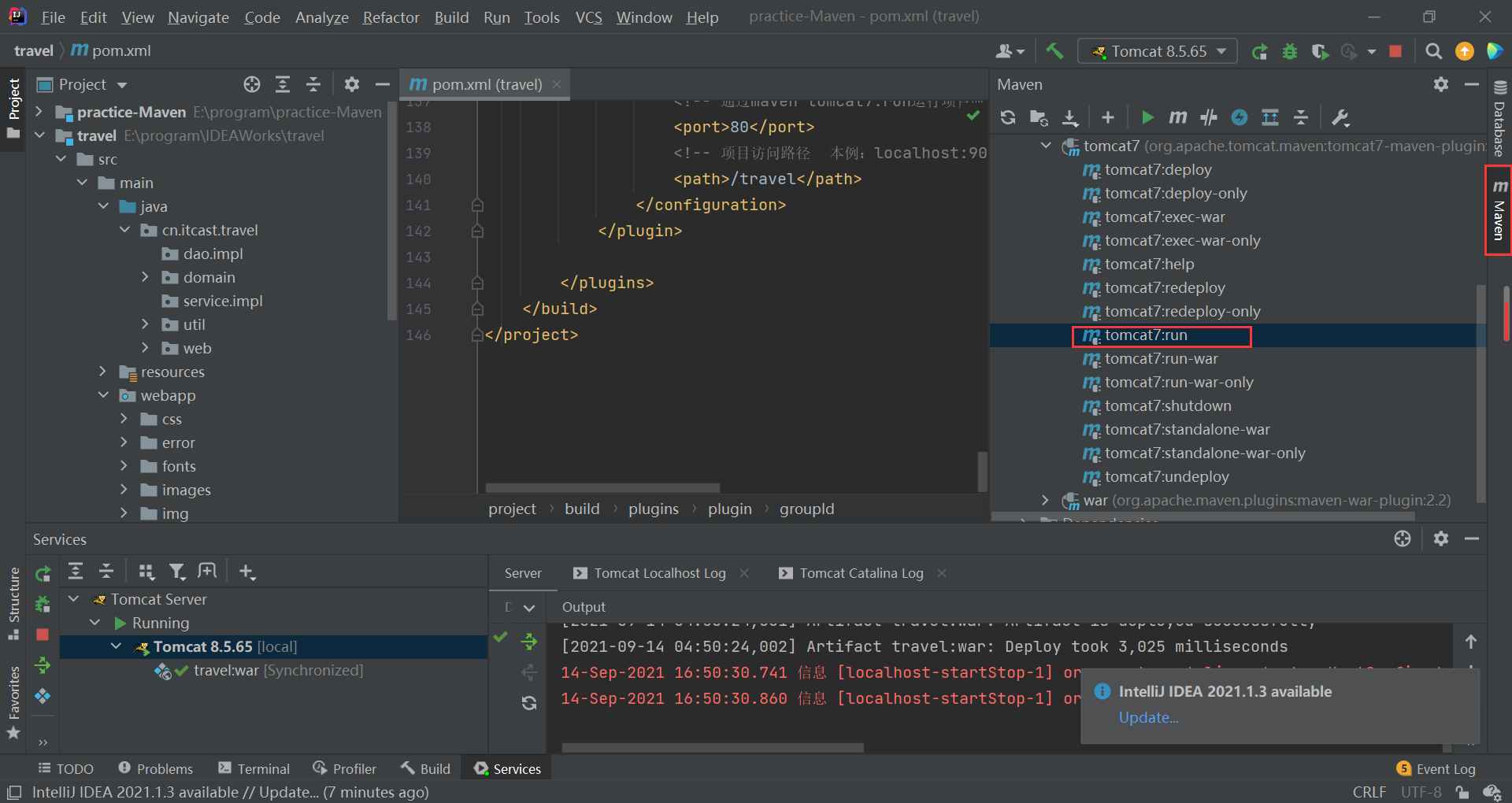Viewport: 1512px width, 803px height.
Task: Stop the running server from main toolbar
Action: 1395,51
